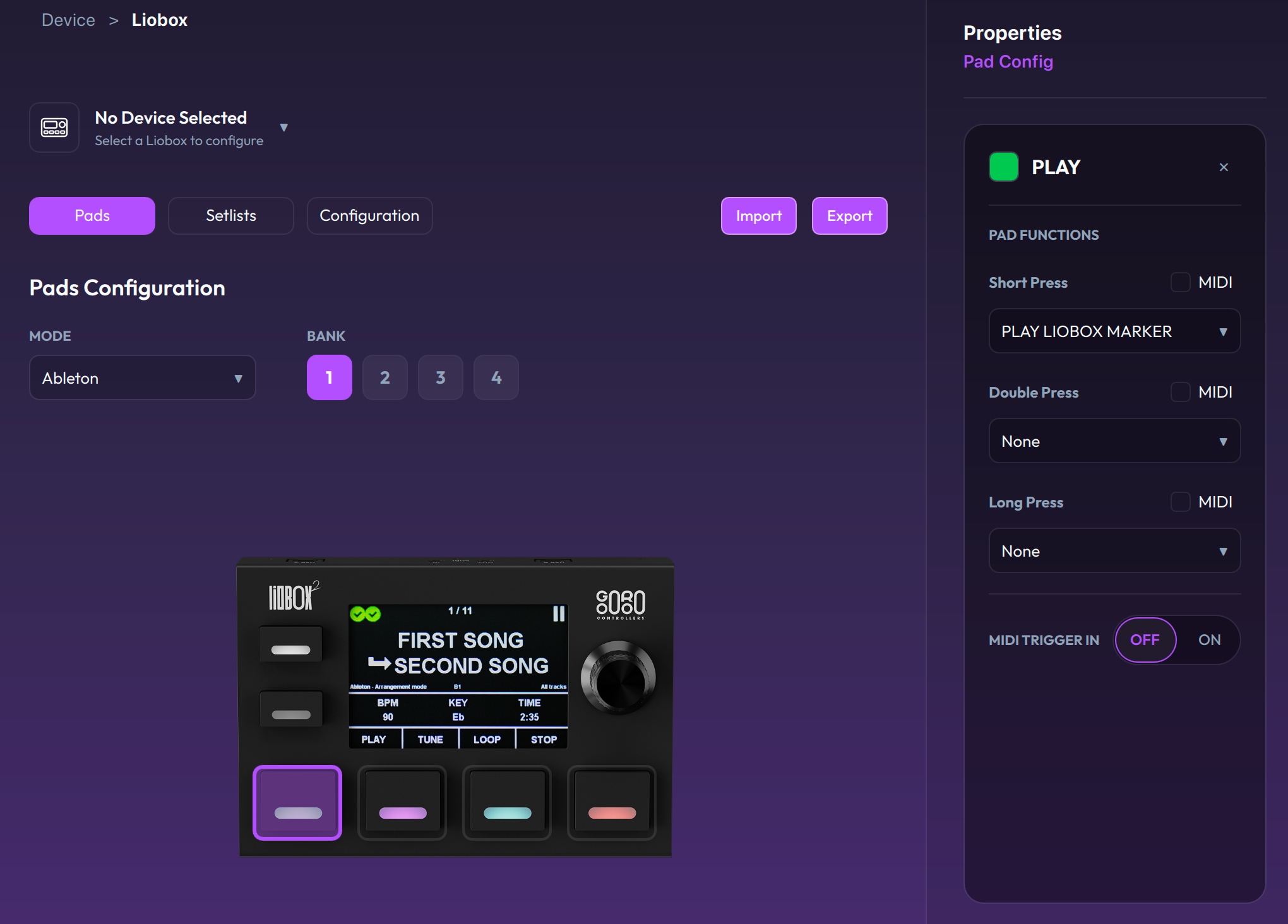The height and width of the screenshot is (924, 1288).
Task: Enable MIDI checkbox for Short Press
Action: click(x=1180, y=282)
